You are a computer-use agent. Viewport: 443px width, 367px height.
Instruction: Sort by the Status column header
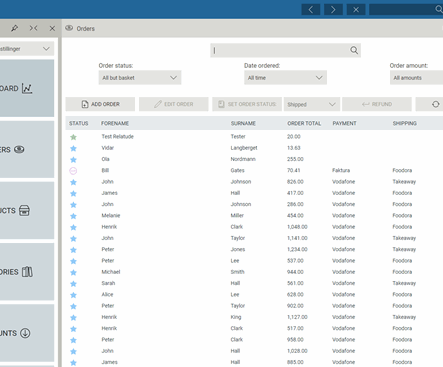[79, 123]
